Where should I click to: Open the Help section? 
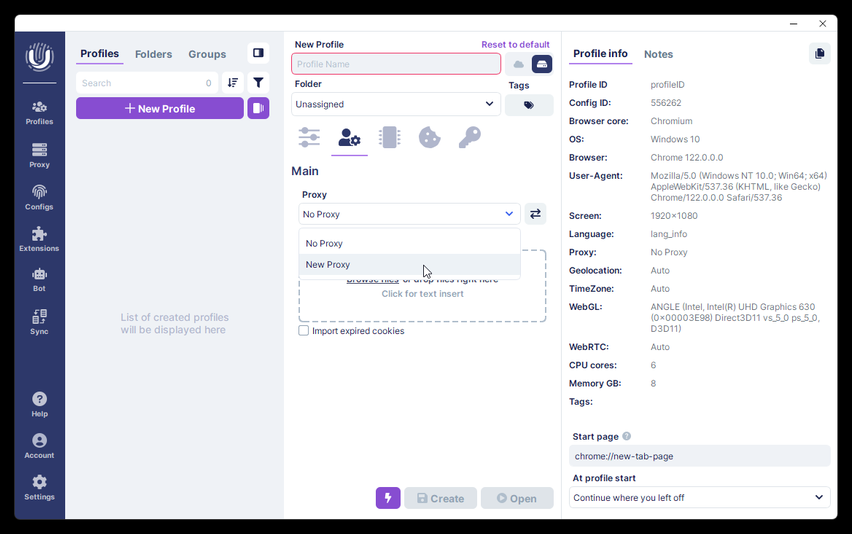39,405
